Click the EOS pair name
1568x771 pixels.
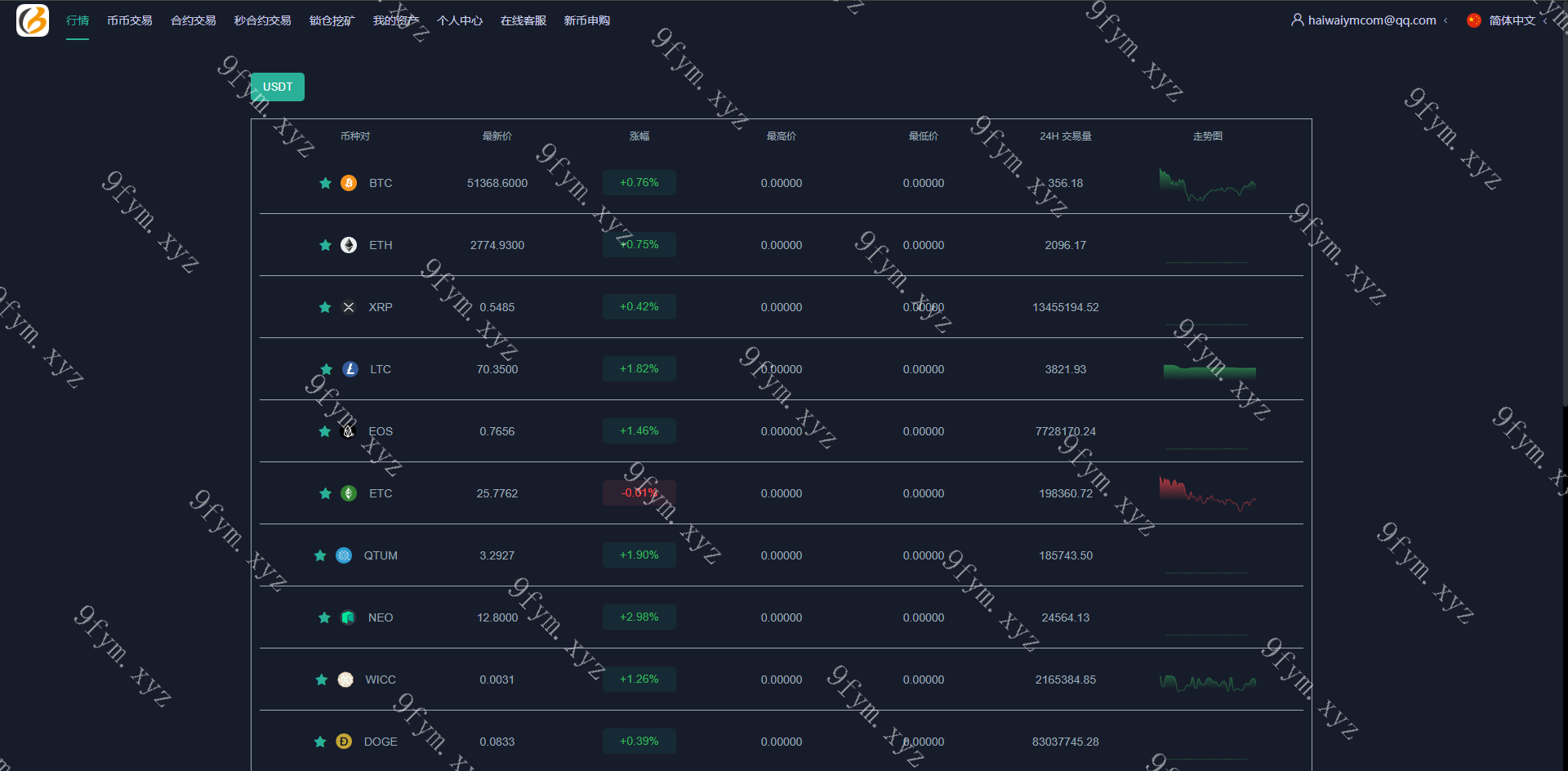[x=381, y=431]
